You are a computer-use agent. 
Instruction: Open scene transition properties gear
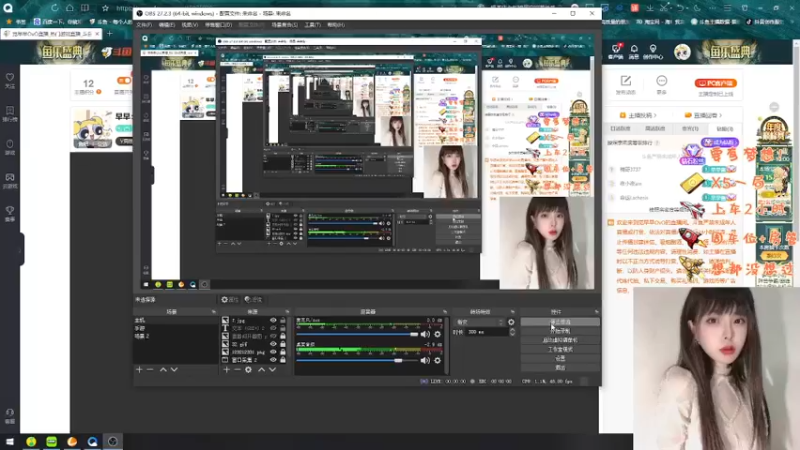point(511,322)
